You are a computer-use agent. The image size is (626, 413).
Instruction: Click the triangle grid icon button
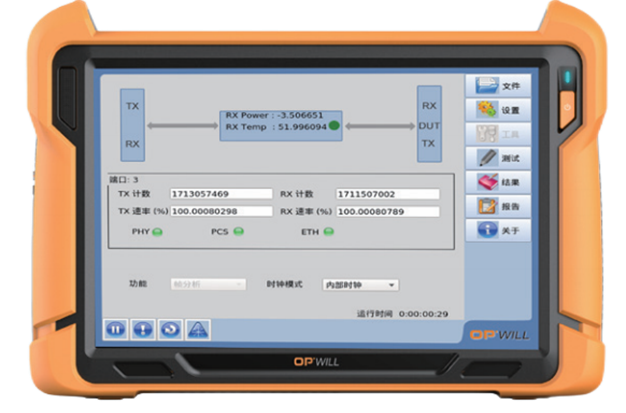(198, 328)
